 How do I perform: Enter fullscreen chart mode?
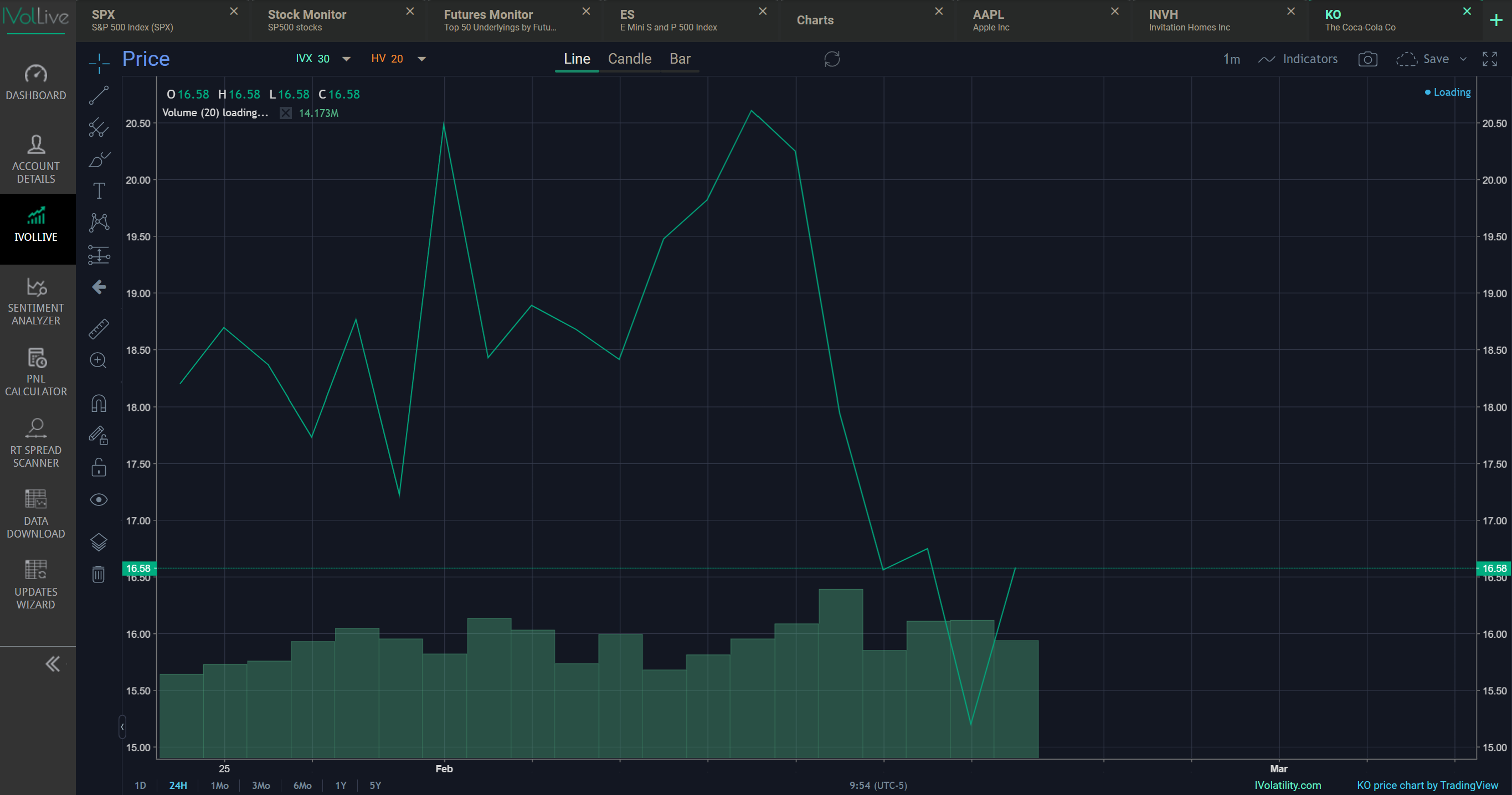click(x=1490, y=59)
